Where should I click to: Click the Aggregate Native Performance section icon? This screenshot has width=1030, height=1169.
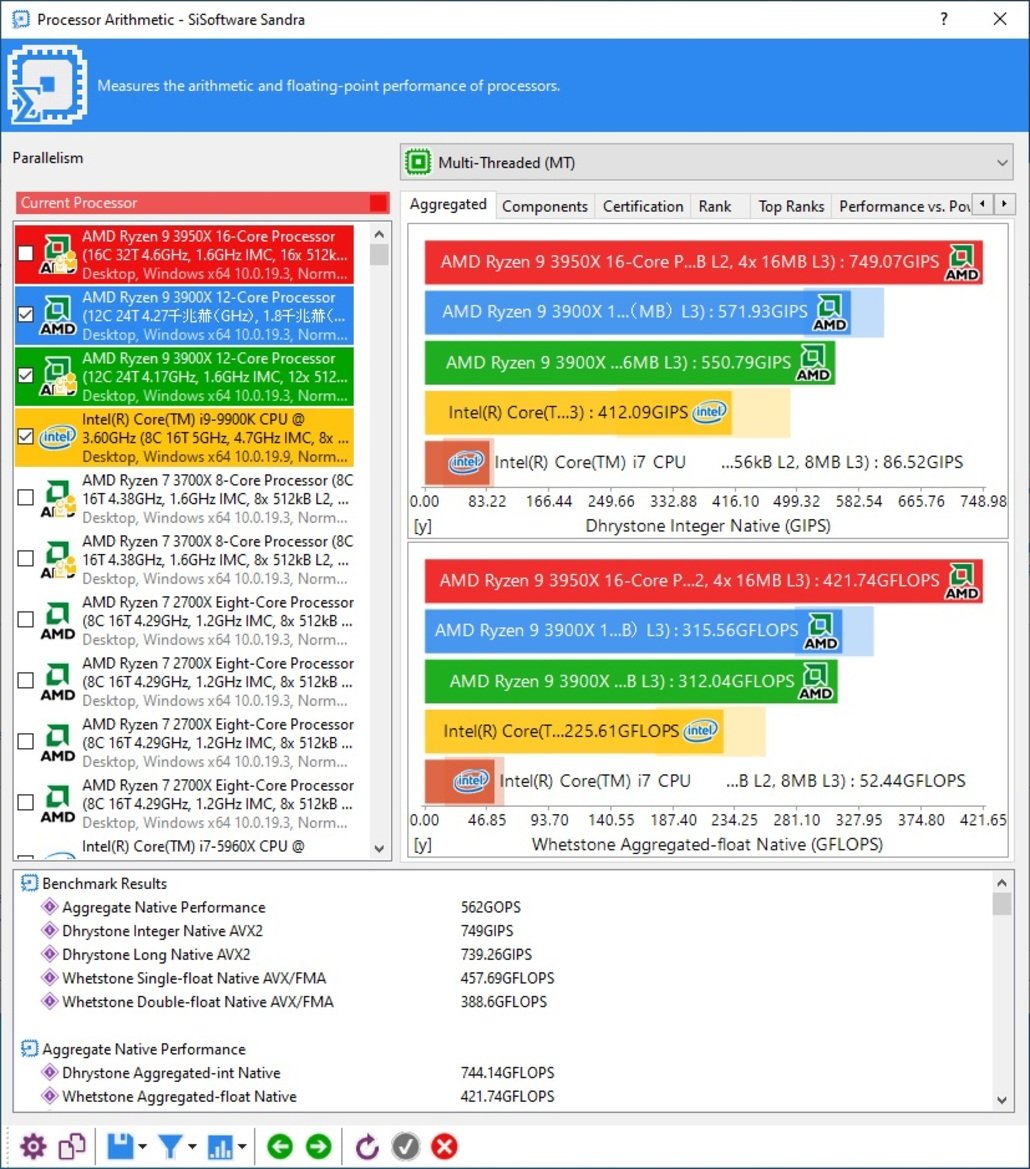29,1048
